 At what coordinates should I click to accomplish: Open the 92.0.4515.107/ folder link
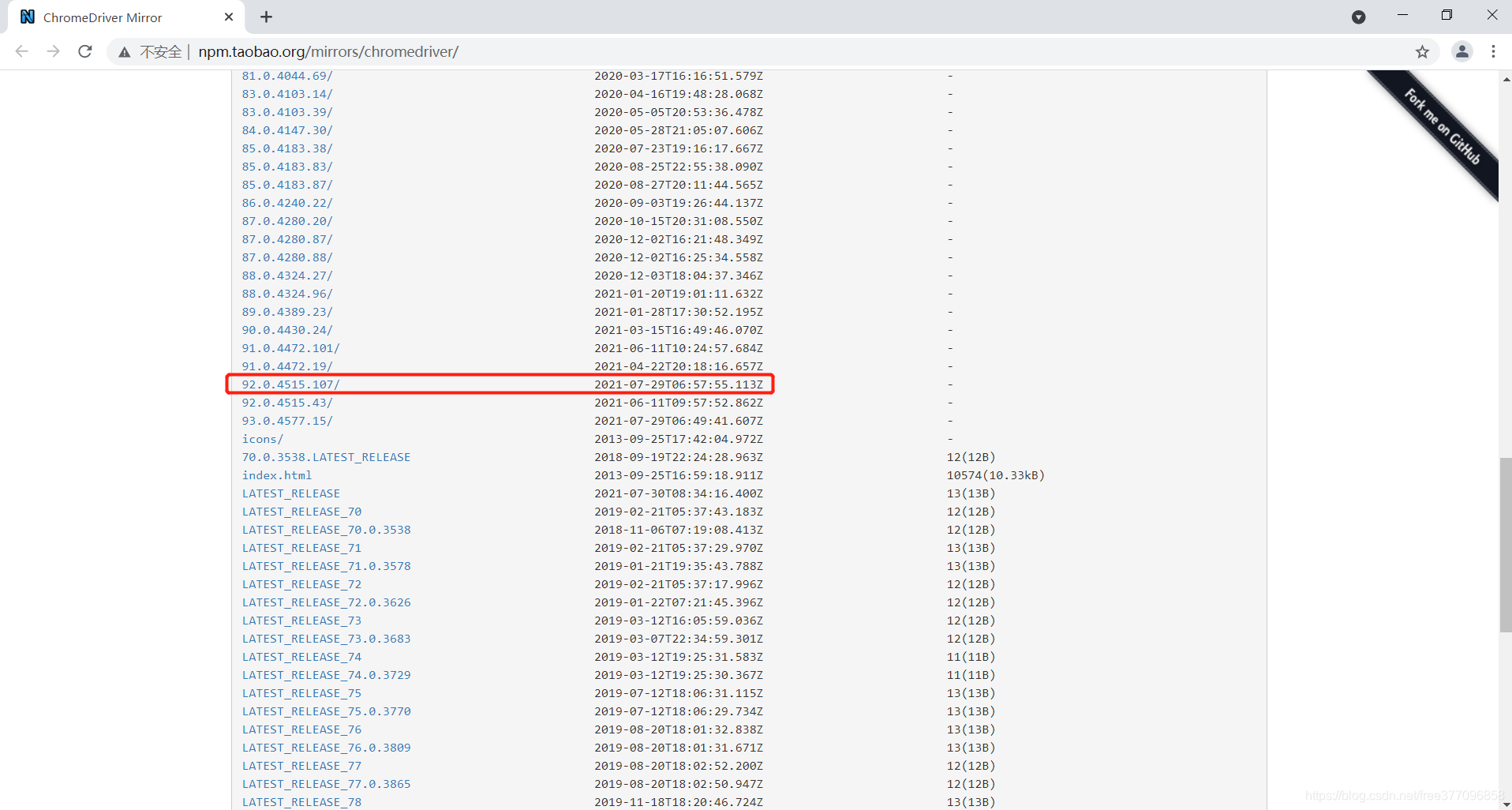coord(290,384)
